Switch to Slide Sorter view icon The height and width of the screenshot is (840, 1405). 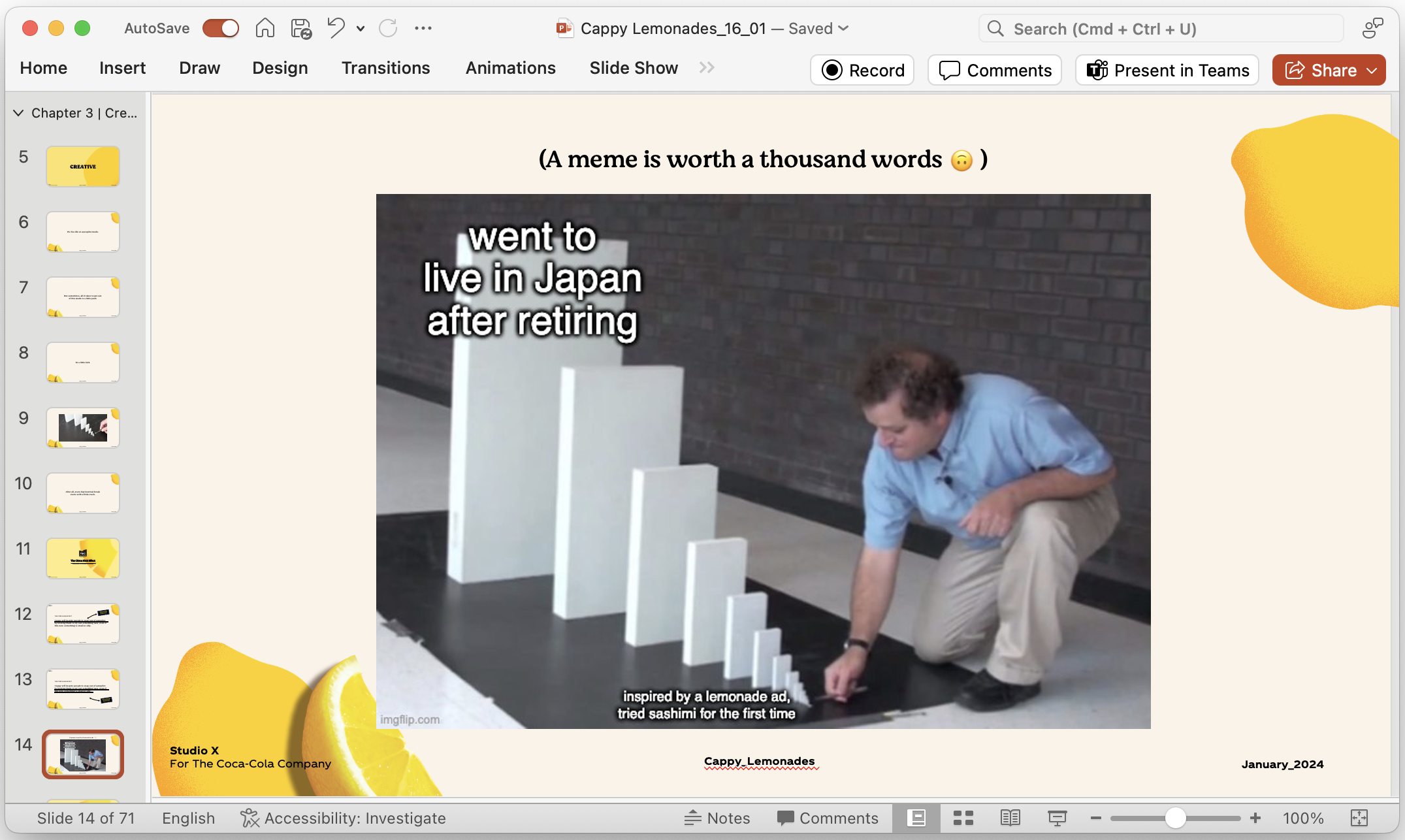(963, 818)
